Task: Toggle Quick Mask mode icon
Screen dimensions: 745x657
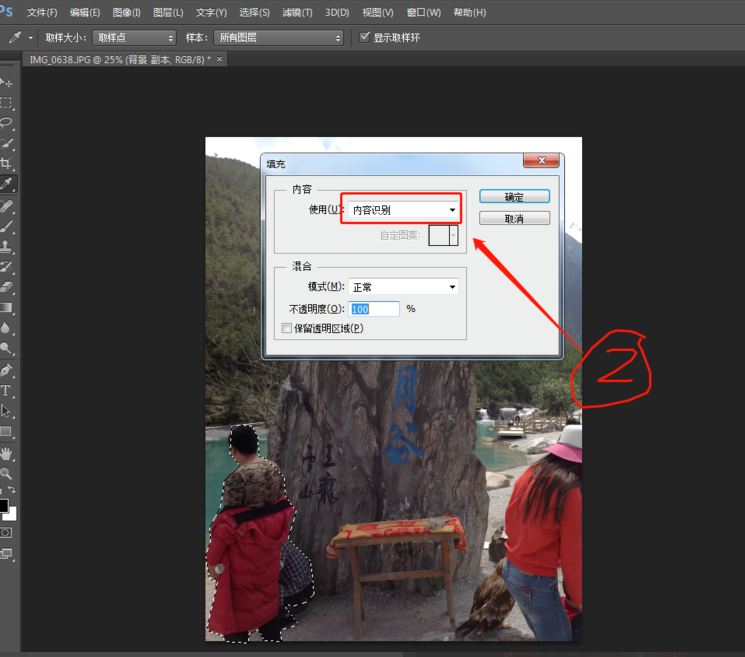Action: point(6,533)
